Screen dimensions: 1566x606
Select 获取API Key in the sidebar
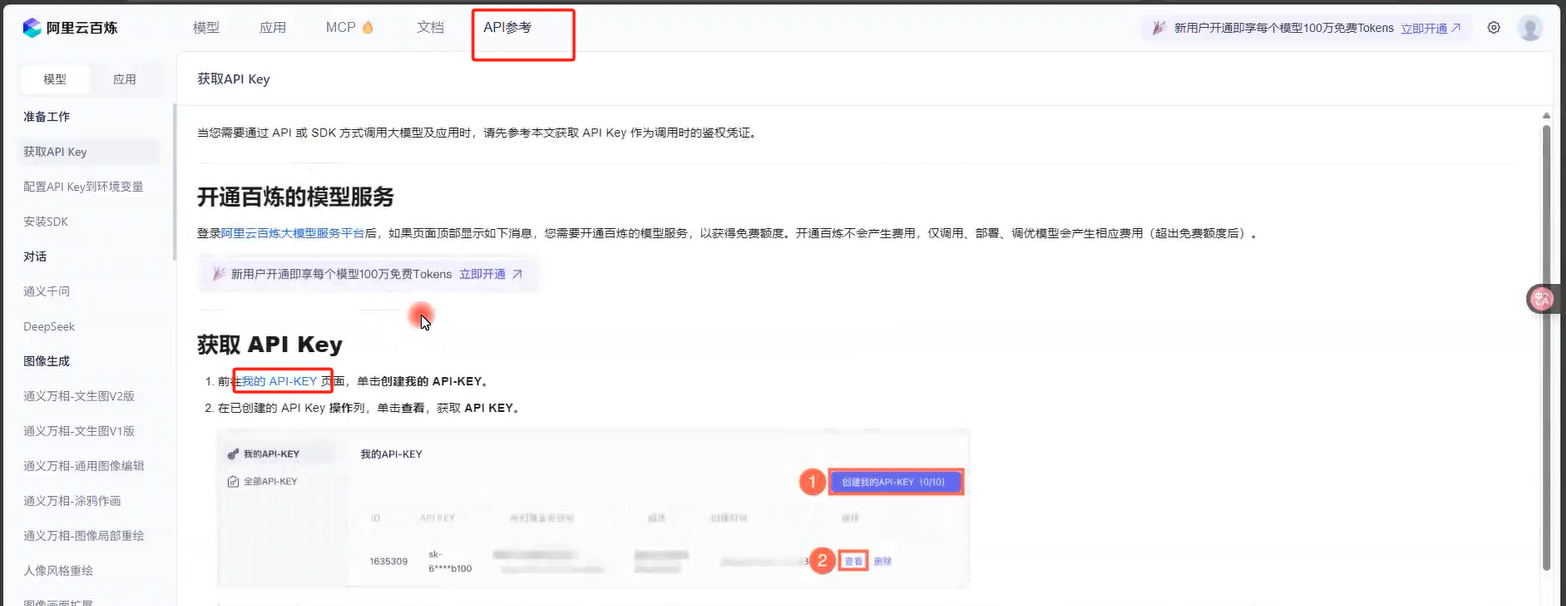coord(91,152)
